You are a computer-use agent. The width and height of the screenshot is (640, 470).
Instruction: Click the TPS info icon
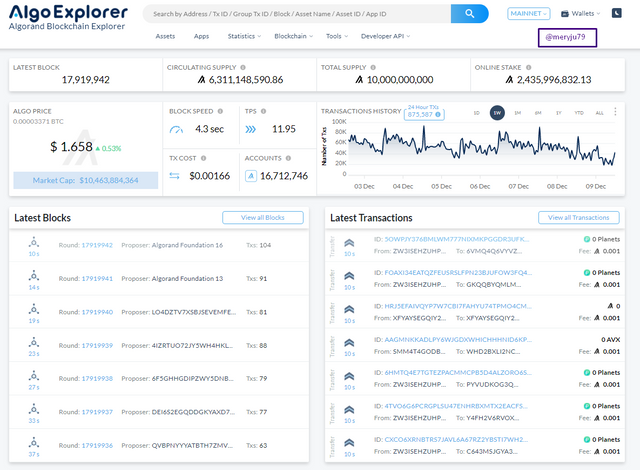click(x=263, y=111)
